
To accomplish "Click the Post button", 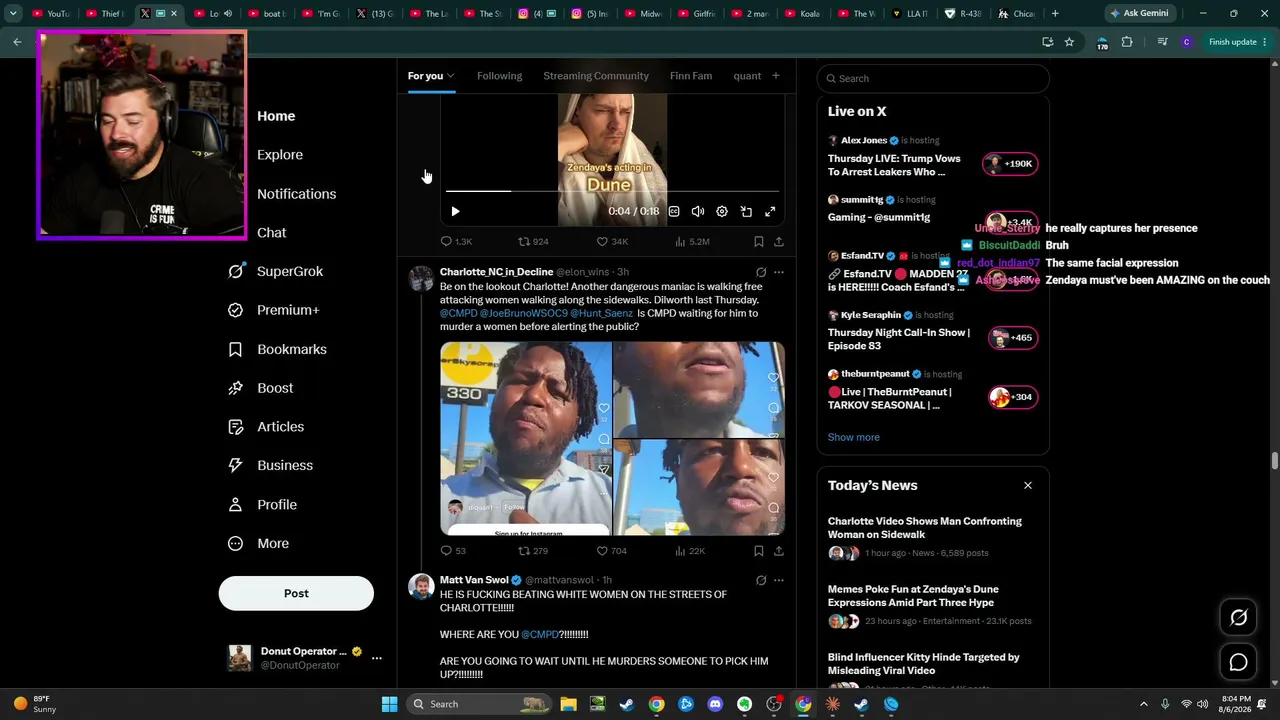I will coord(296,593).
